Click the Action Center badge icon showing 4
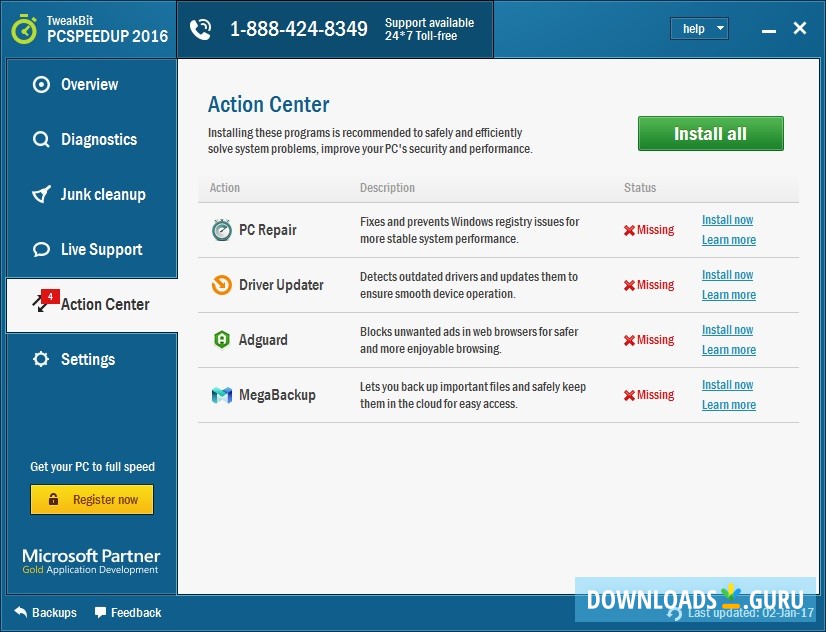The height and width of the screenshot is (632, 826). pos(45,301)
